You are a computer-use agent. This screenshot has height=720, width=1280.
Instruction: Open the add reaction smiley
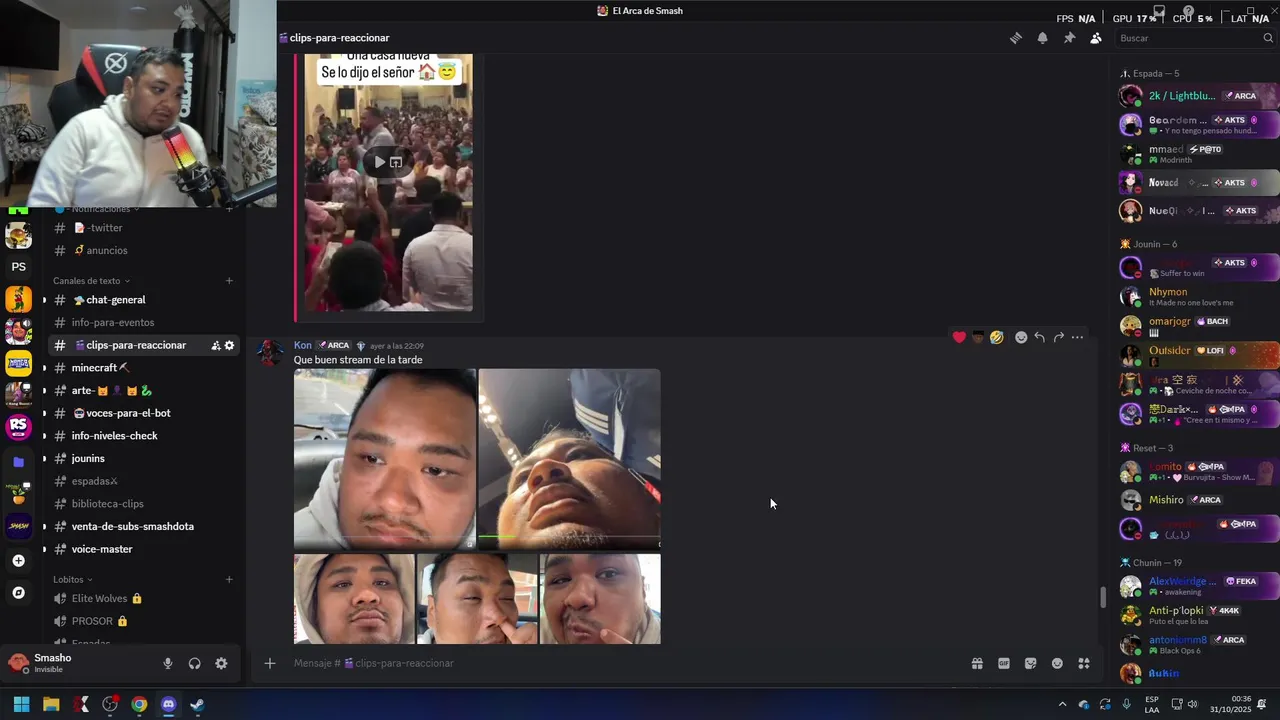click(x=1021, y=337)
